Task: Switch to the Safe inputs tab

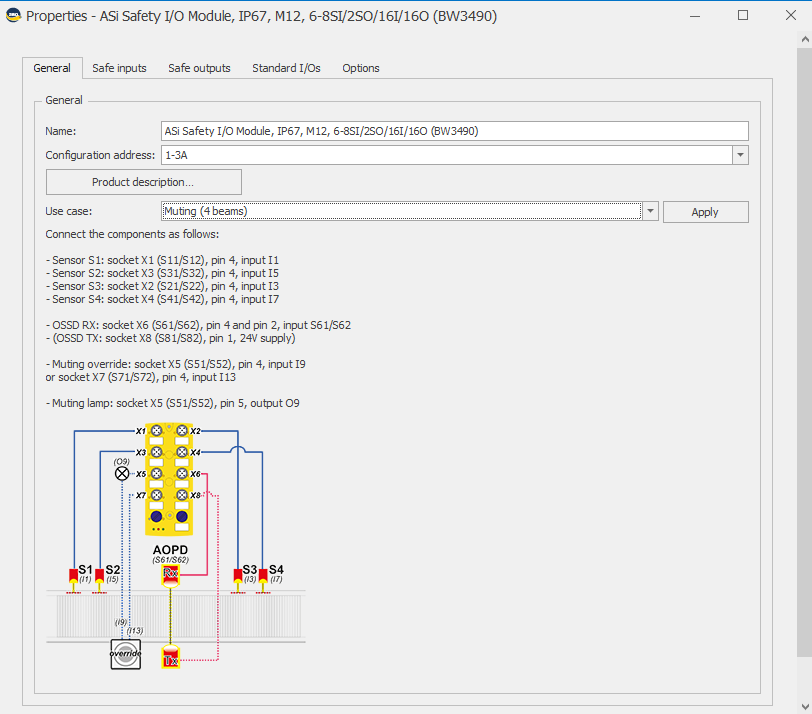Action: click(119, 68)
